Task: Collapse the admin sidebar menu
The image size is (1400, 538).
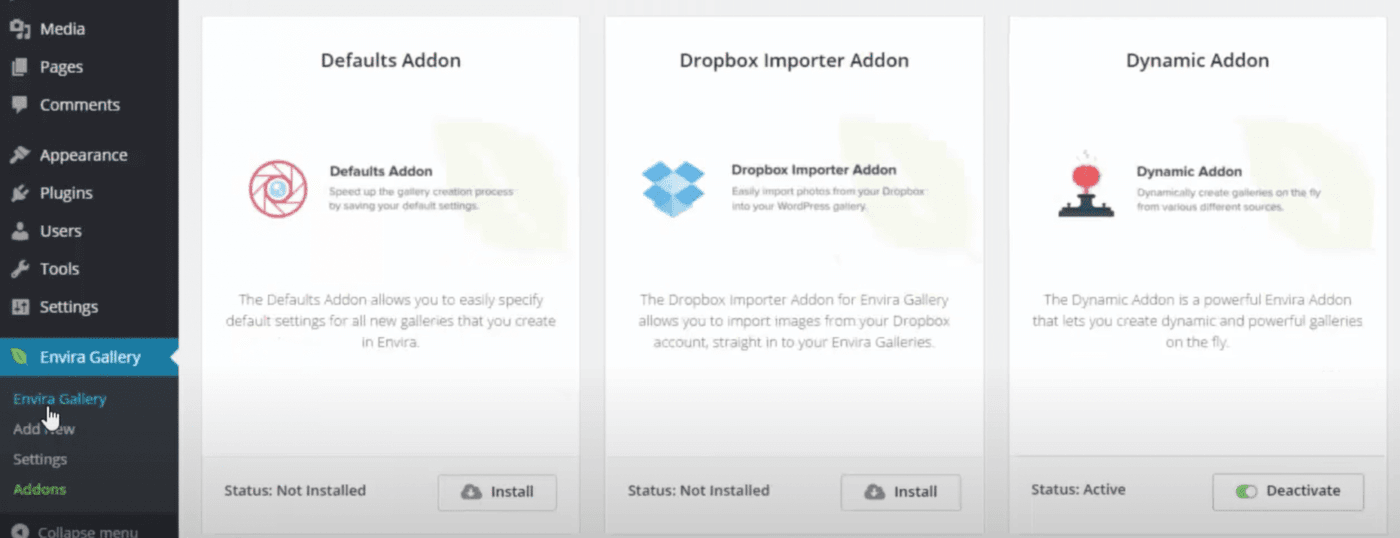Action: coord(75,531)
